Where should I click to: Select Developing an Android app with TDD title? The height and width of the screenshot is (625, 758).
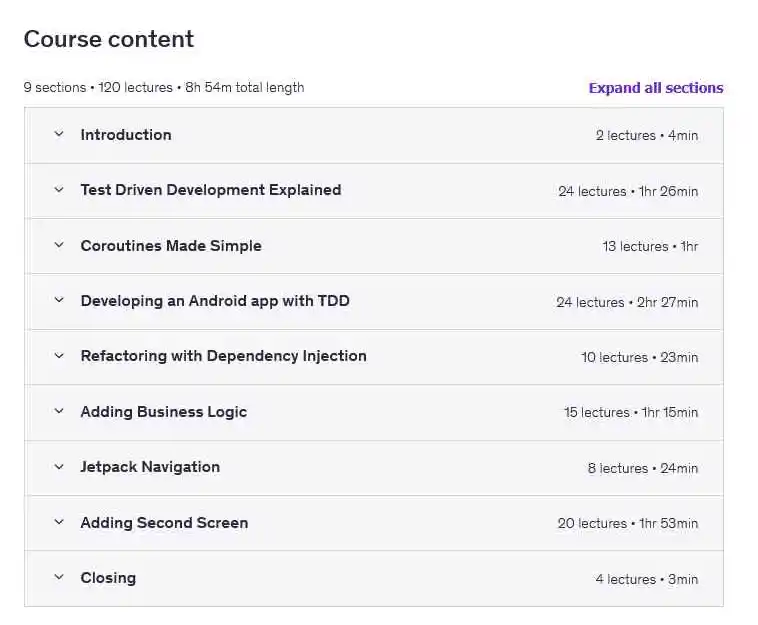pyautogui.click(x=215, y=301)
